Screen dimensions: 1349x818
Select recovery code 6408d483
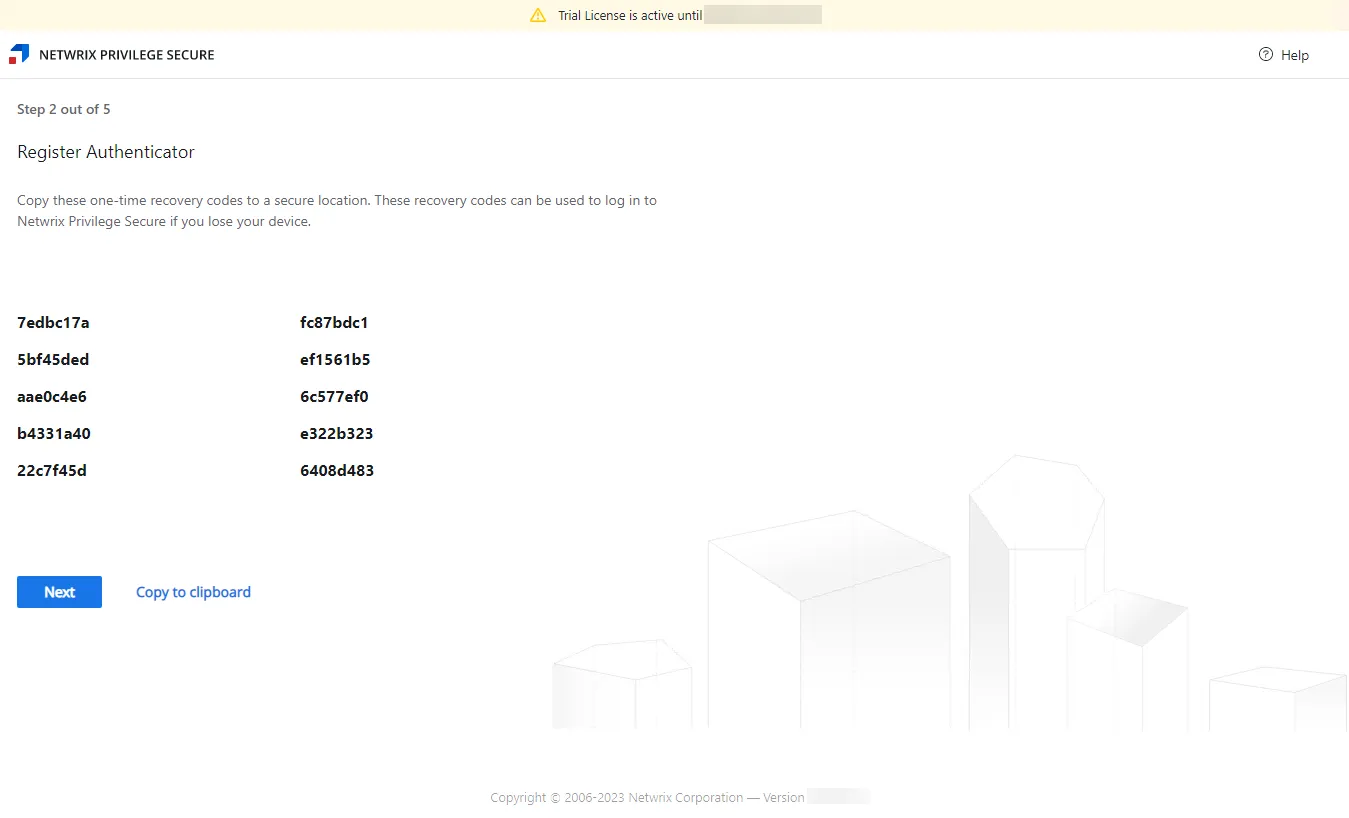pos(337,471)
